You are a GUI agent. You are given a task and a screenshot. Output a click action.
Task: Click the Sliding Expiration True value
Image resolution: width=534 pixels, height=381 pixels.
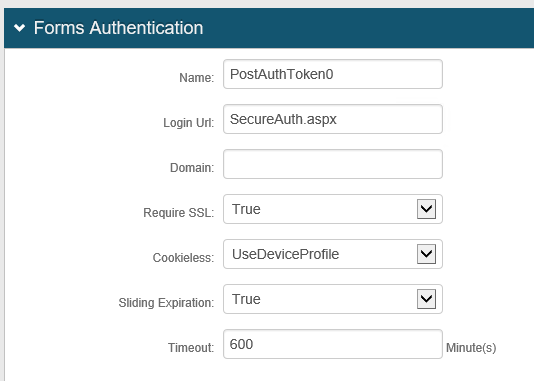pos(246,299)
